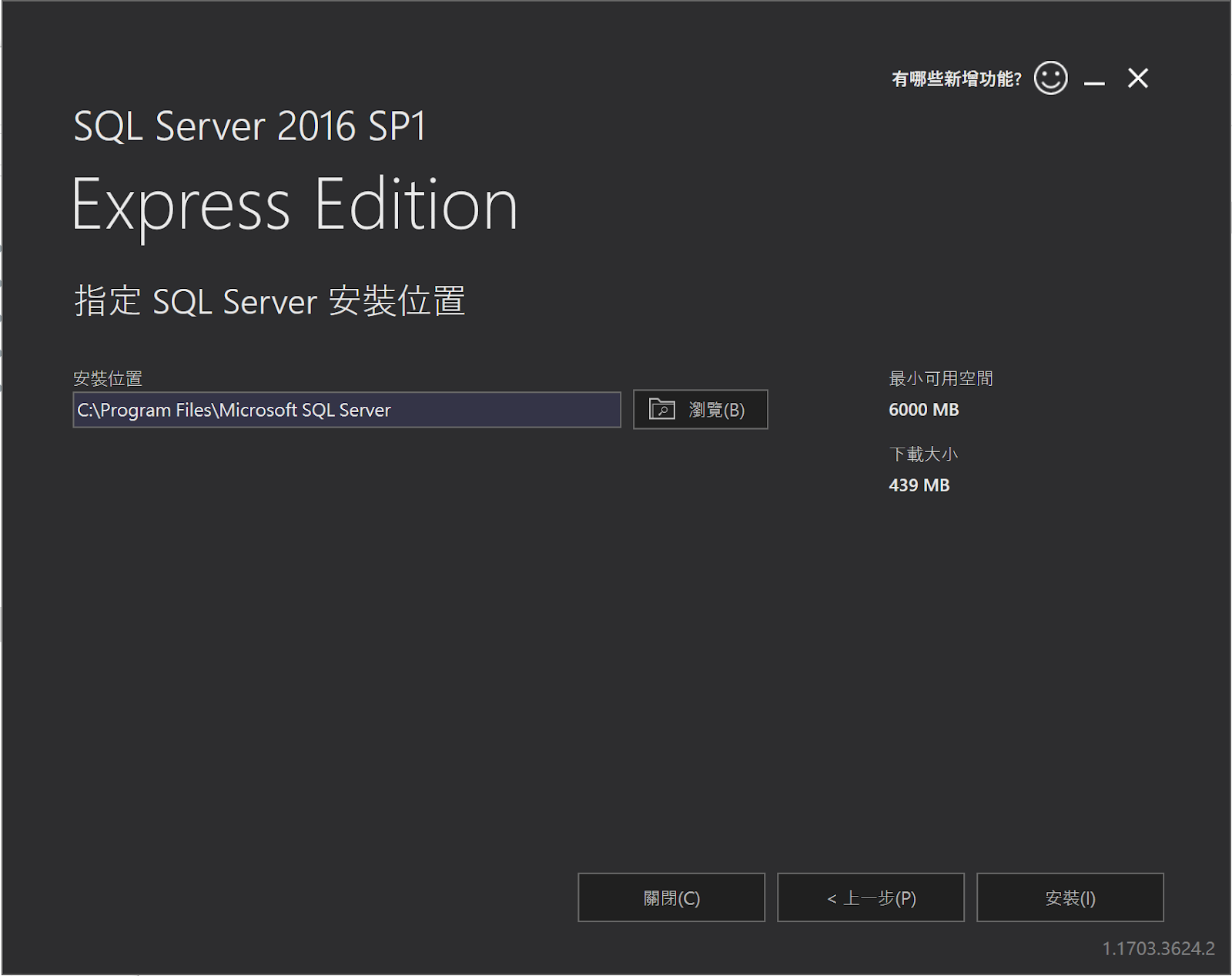
Task: Click the 關閉(C) button
Action: (x=671, y=897)
